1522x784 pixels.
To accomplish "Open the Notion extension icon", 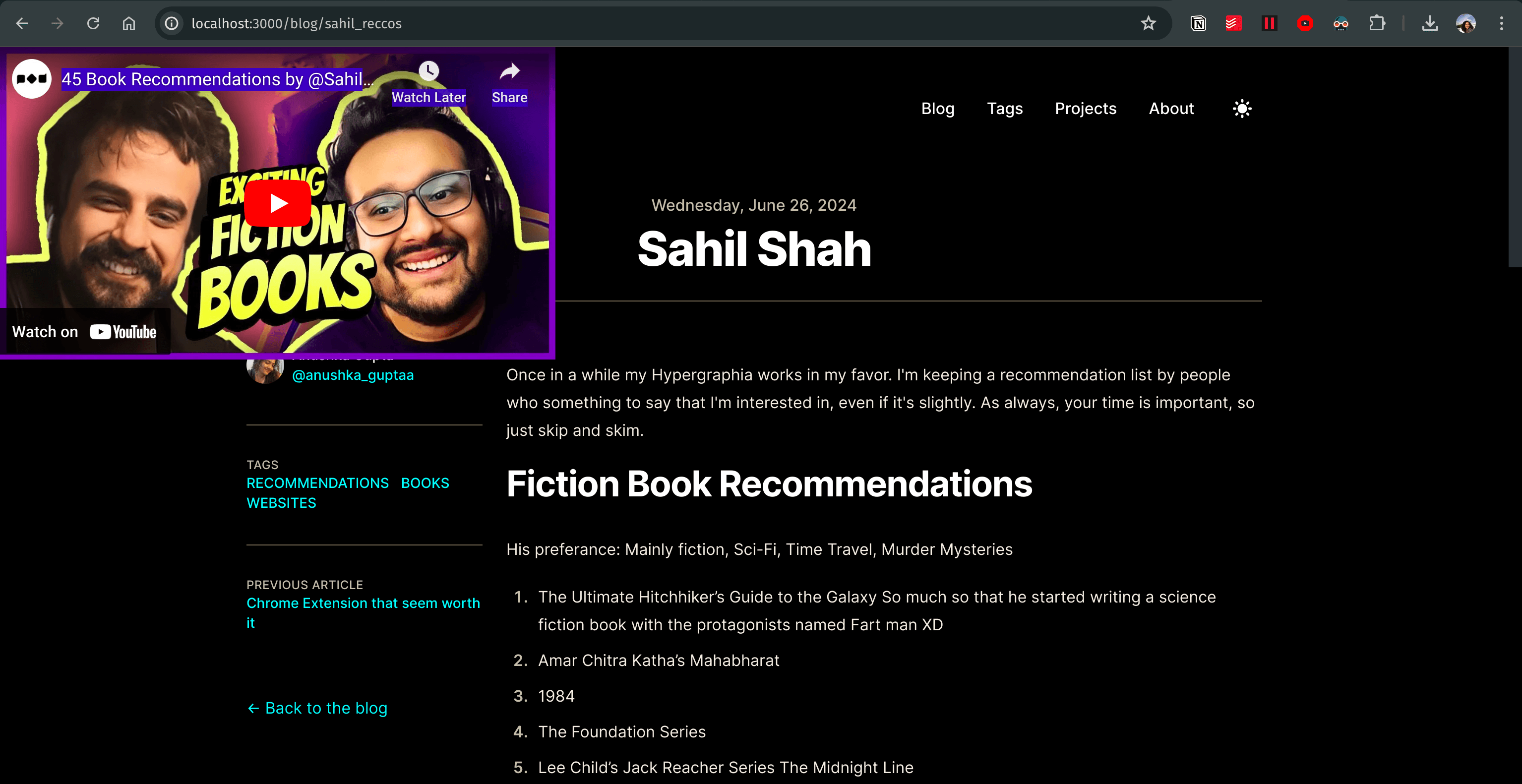I will tap(1198, 24).
